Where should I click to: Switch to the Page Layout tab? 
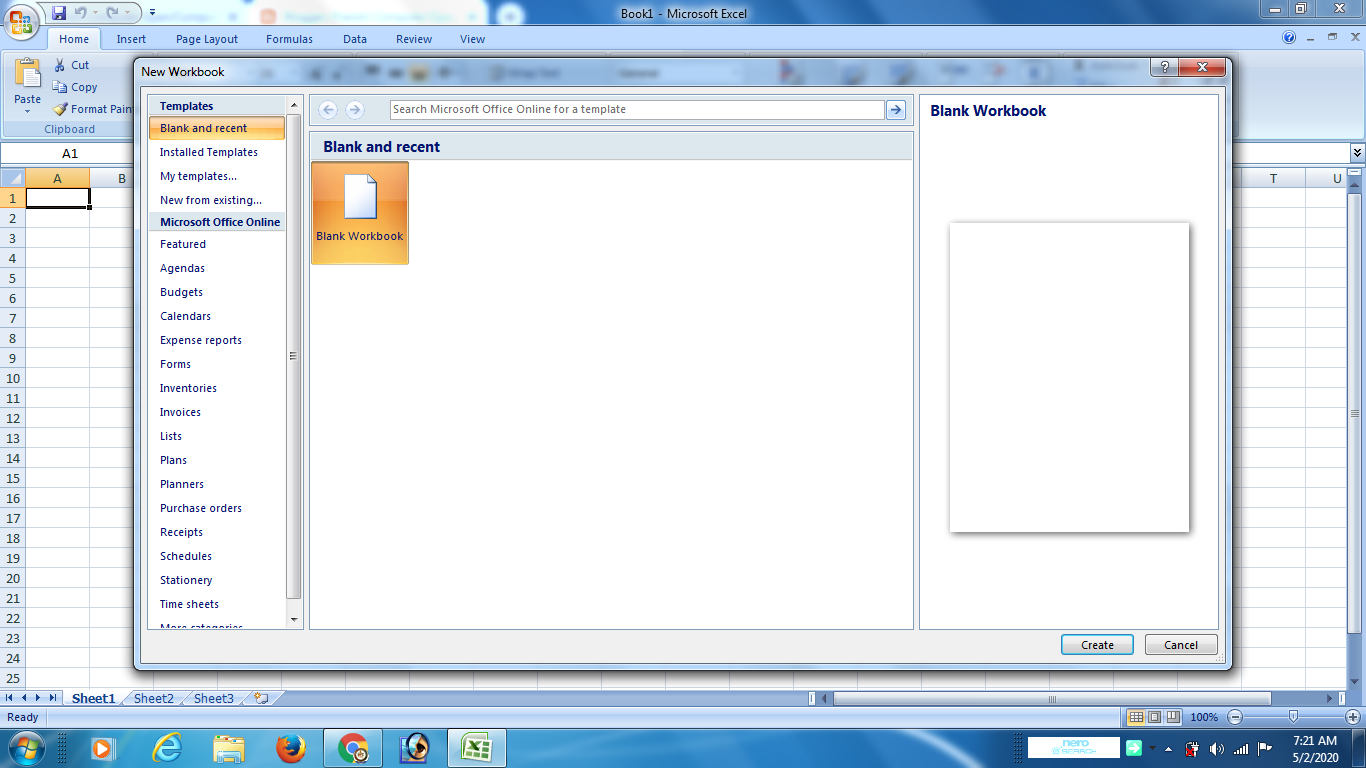click(207, 39)
